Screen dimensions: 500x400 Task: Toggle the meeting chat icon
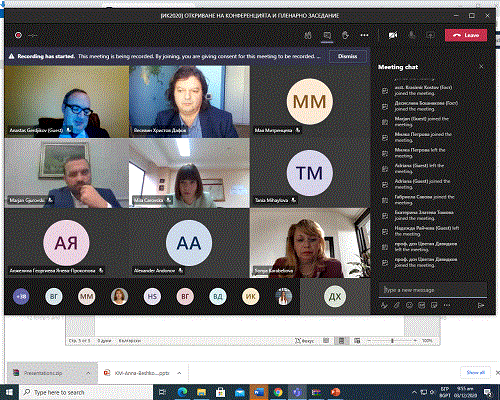[x=327, y=35]
